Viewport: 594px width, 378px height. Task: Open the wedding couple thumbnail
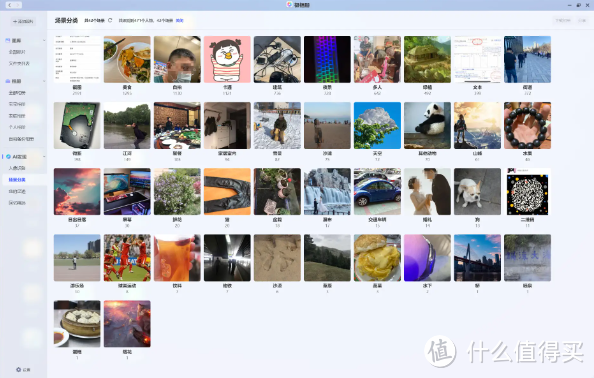click(427, 192)
